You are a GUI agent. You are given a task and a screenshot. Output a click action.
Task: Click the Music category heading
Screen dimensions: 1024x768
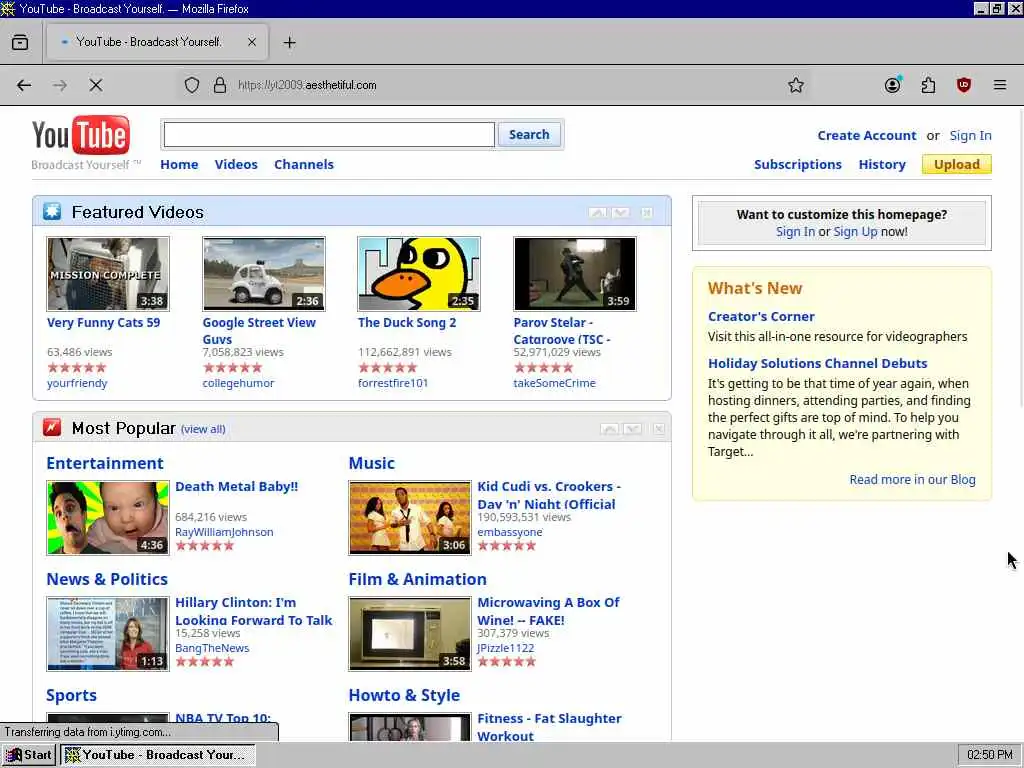(372, 463)
